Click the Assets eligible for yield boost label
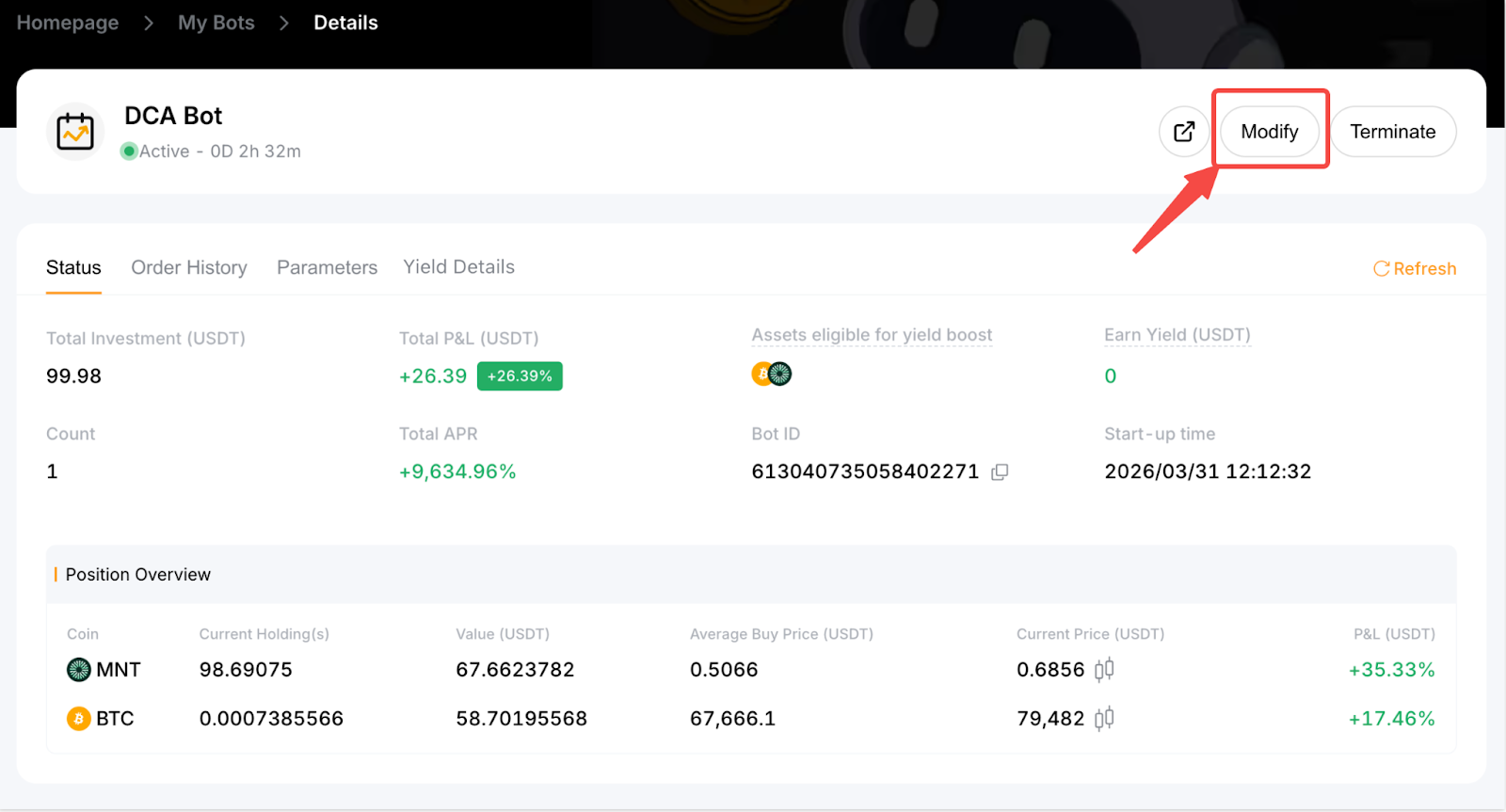The height and width of the screenshot is (812, 1506). [872, 335]
